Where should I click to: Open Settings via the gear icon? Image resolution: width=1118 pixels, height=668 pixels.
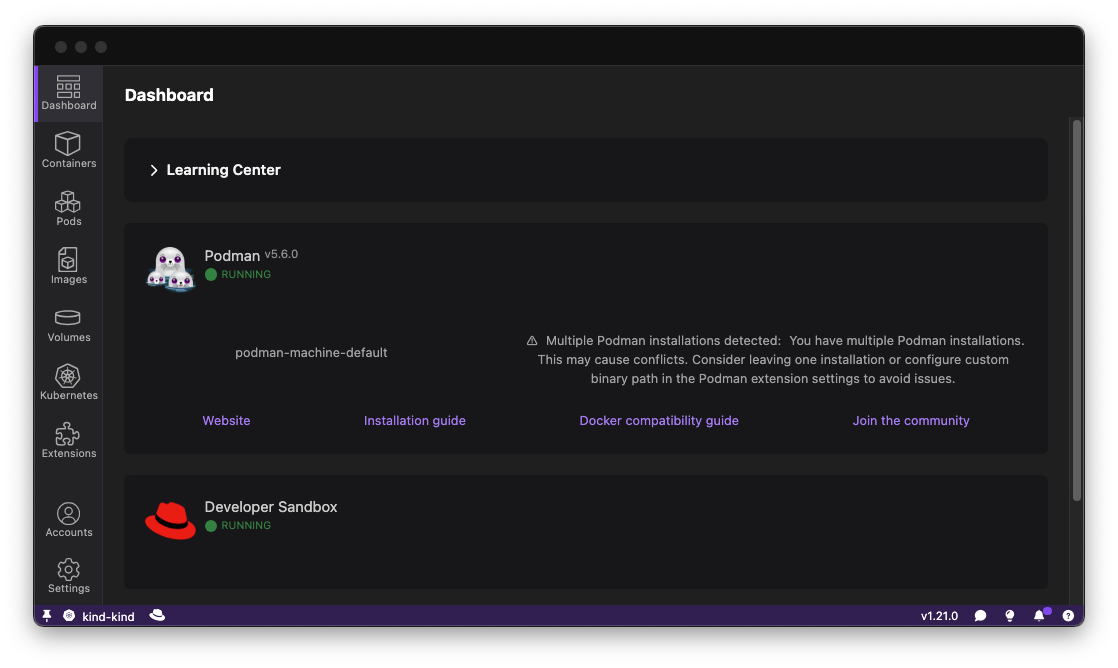68,573
